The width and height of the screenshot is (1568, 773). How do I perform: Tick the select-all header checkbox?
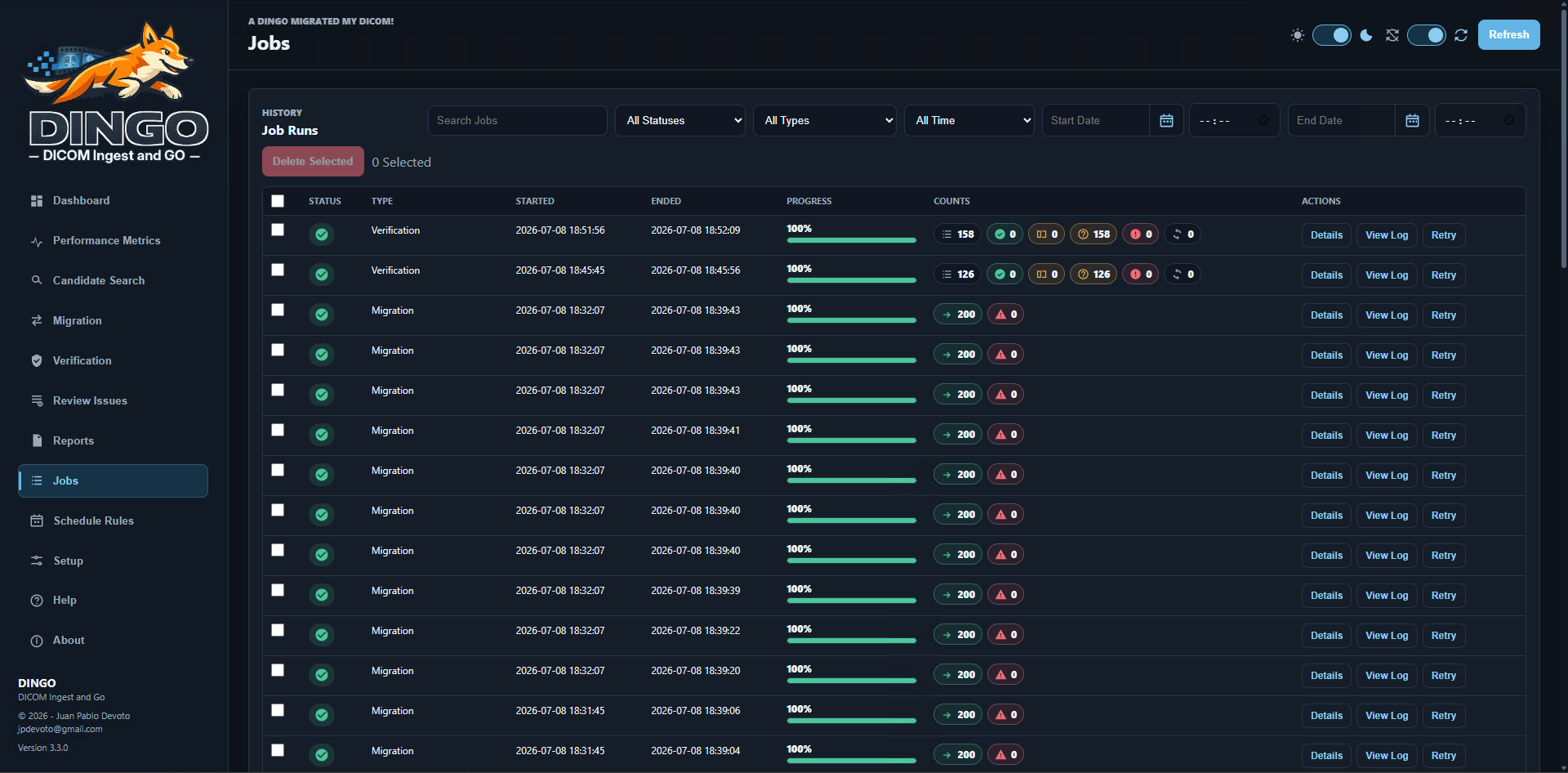click(278, 201)
